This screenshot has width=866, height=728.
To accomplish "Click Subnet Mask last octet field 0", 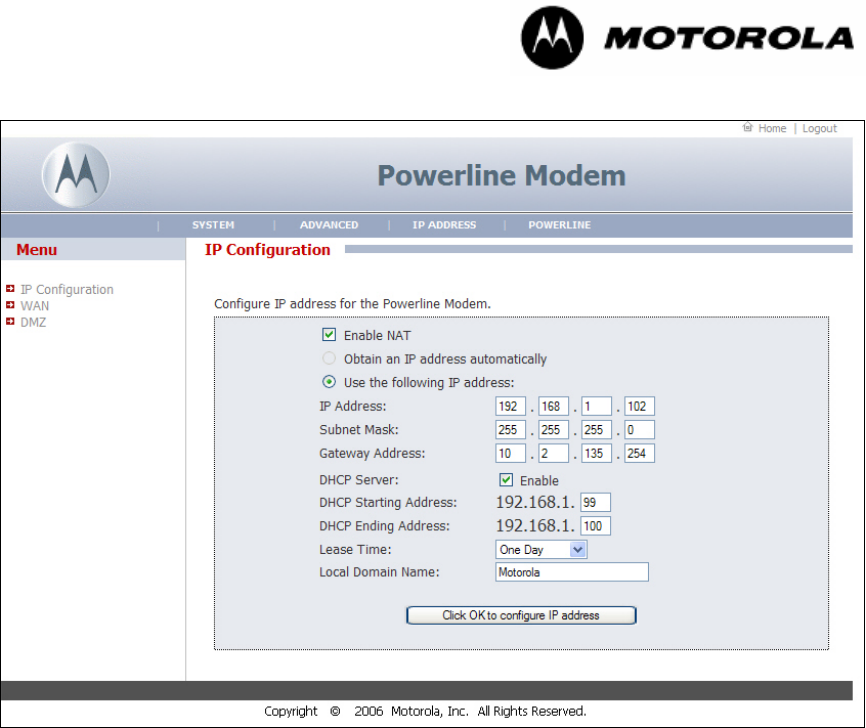I will pyautogui.click(x=640, y=430).
